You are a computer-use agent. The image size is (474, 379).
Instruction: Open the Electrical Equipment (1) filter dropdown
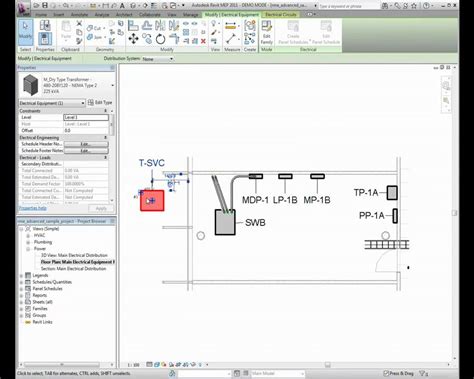pyautogui.click(x=52, y=103)
